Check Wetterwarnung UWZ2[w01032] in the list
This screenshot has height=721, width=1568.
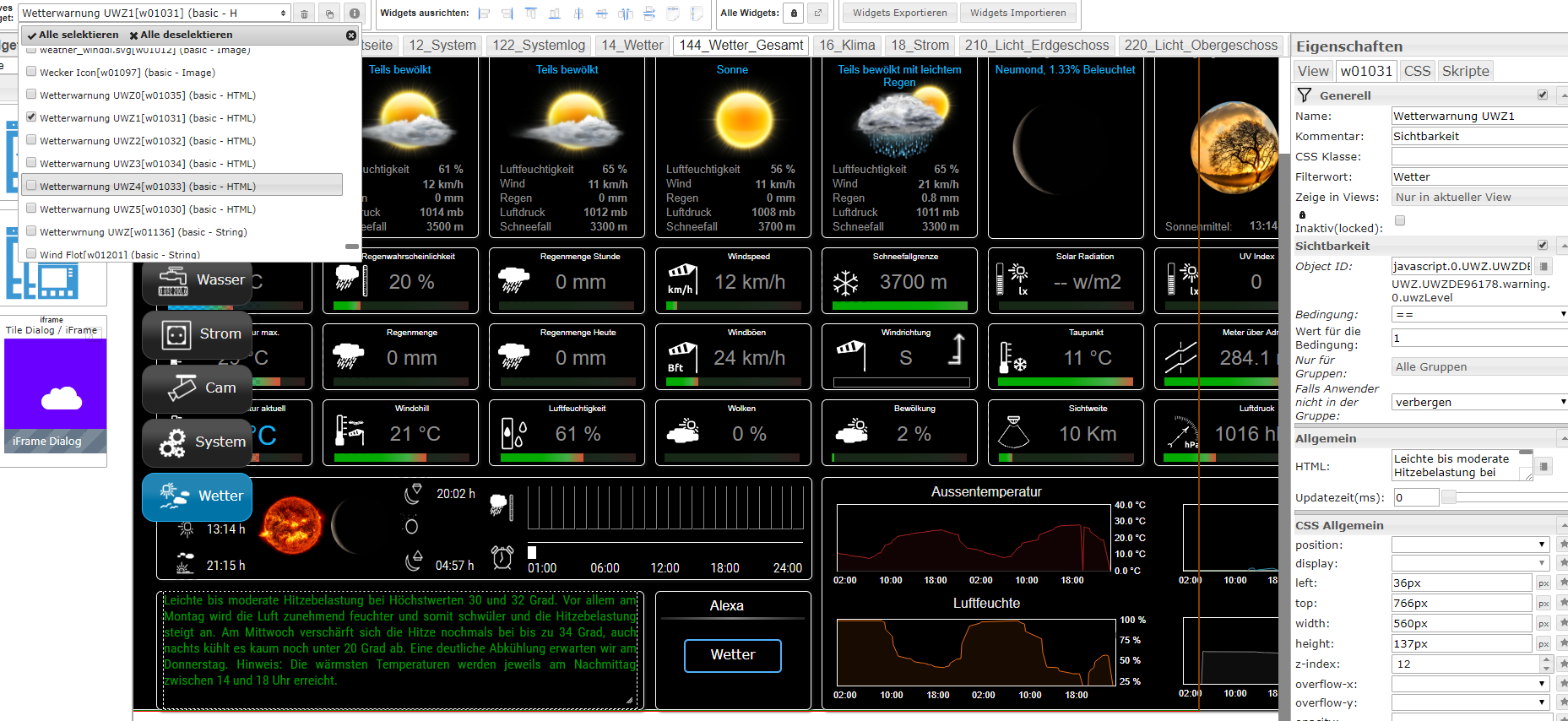(x=31, y=141)
